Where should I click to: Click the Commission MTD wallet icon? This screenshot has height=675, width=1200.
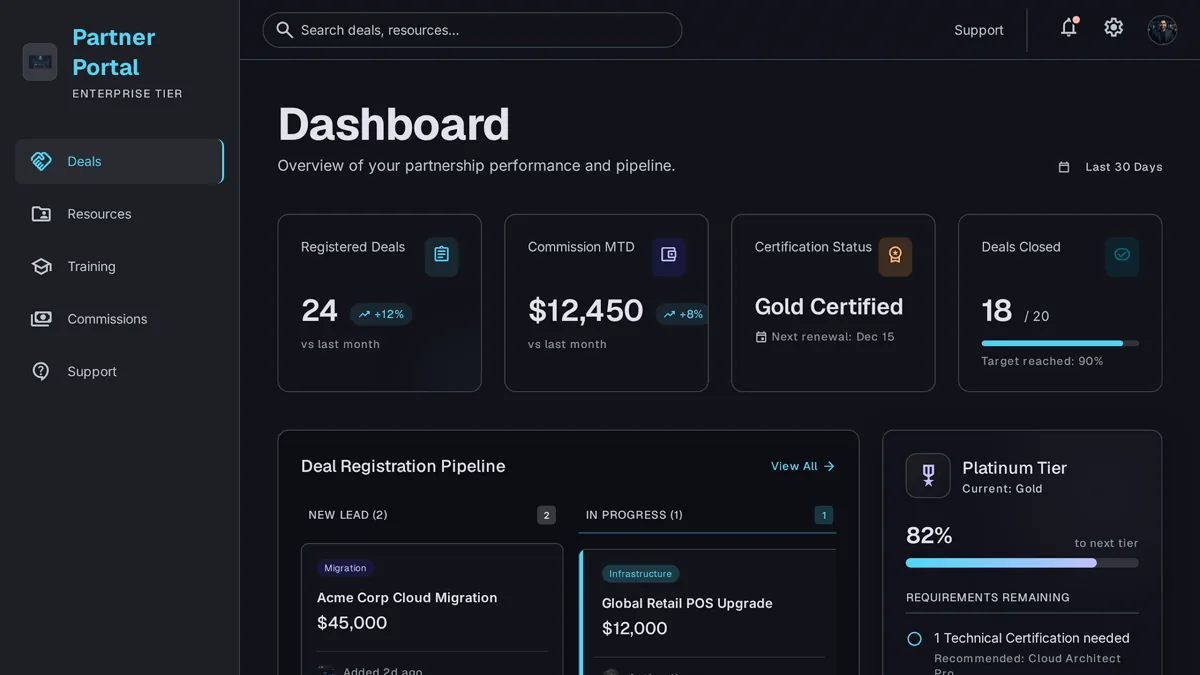668,255
